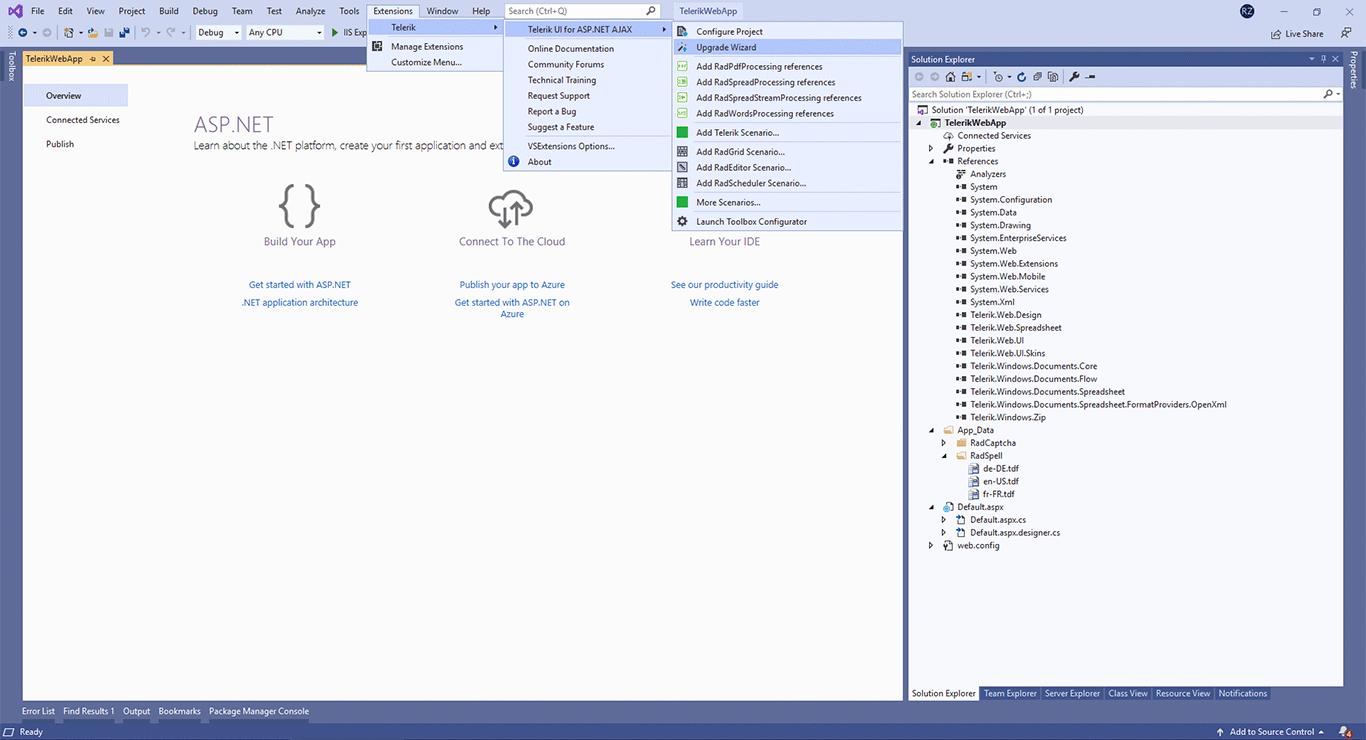Refresh the Solution Explorer
Image resolution: width=1366 pixels, height=740 pixels.
(1021, 77)
